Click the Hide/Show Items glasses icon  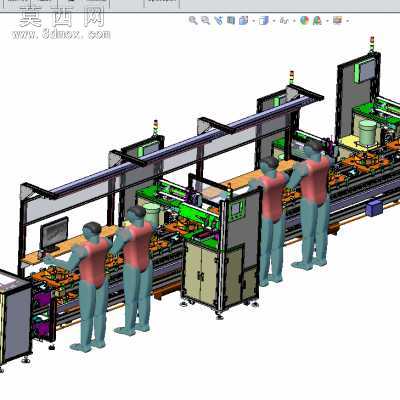tap(284, 21)
